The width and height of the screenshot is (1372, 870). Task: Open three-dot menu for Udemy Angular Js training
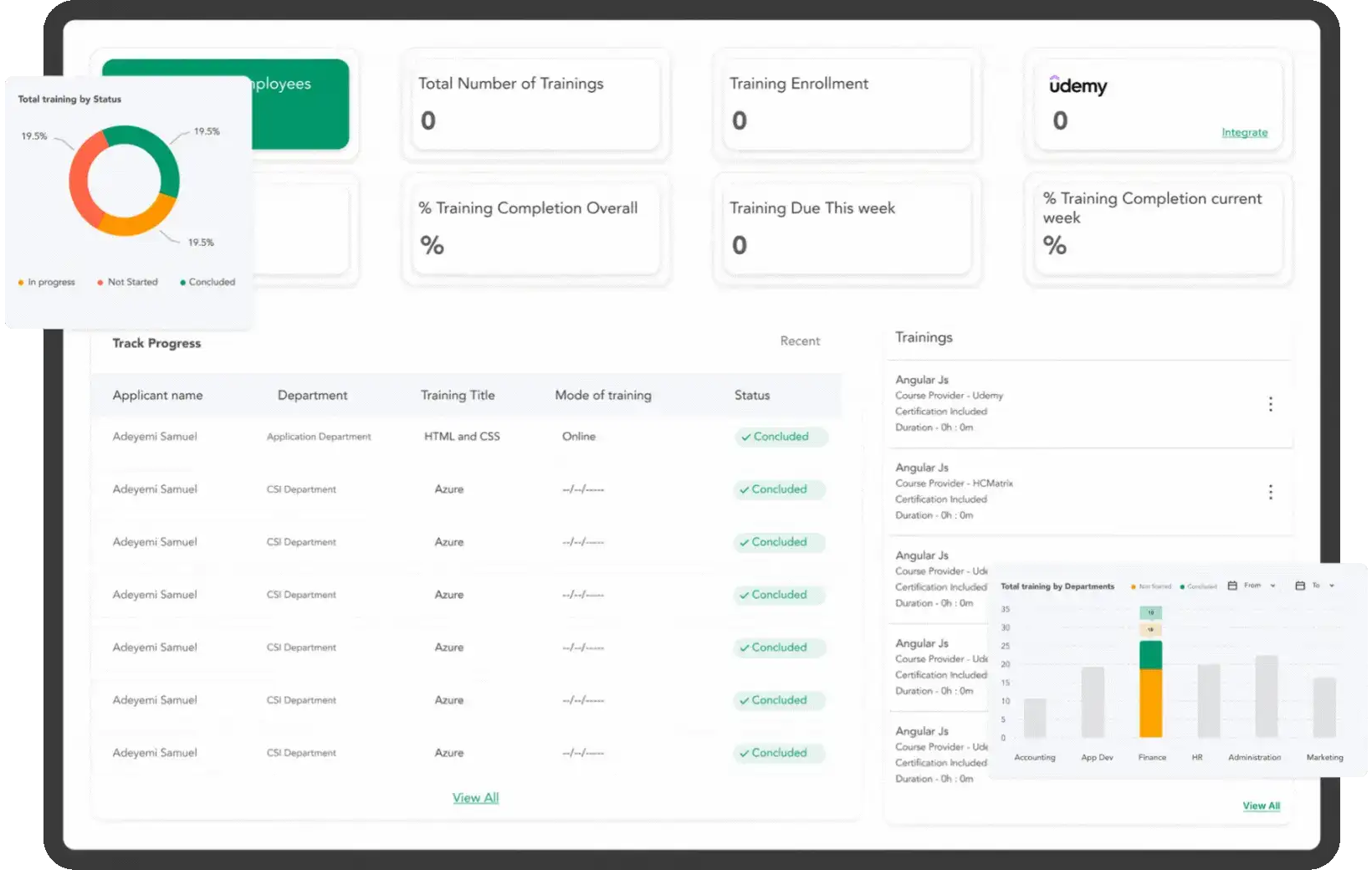click(x=1270, y=404)
